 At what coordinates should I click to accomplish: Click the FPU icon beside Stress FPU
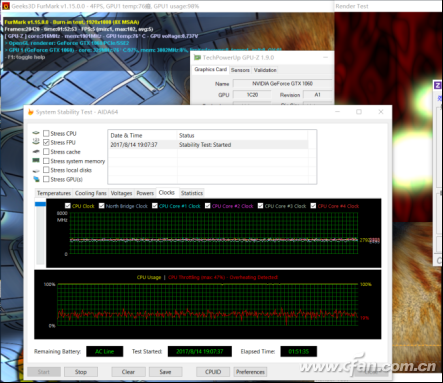coord(36,142)
